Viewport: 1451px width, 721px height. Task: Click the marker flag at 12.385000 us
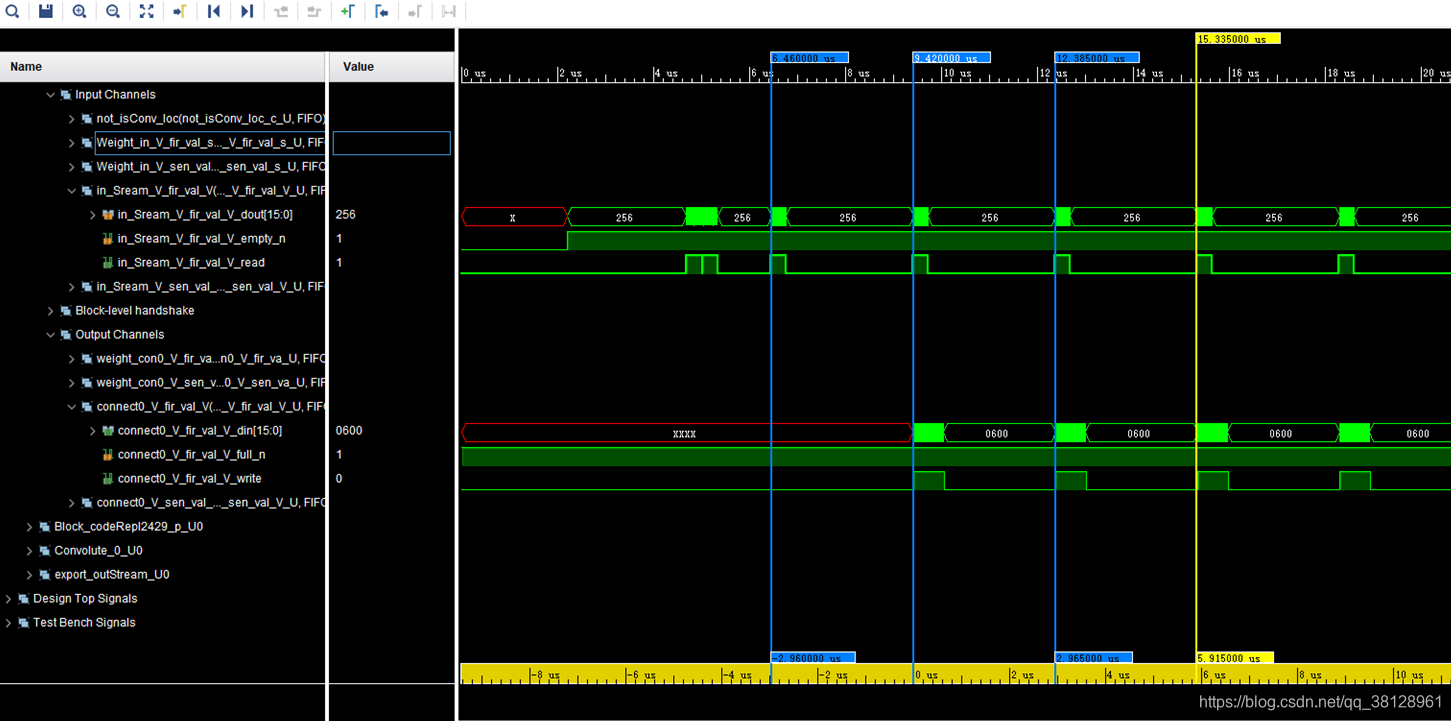tap(1097, 58)
